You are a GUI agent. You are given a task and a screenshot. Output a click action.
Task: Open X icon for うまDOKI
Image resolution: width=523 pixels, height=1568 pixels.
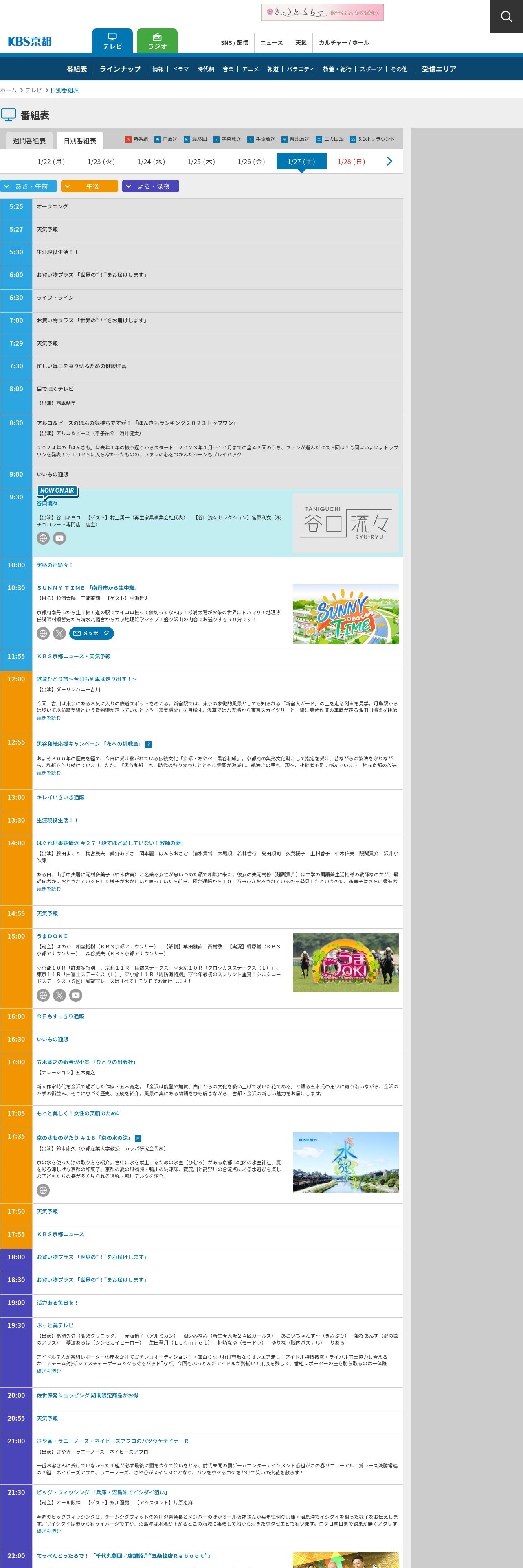59,995
